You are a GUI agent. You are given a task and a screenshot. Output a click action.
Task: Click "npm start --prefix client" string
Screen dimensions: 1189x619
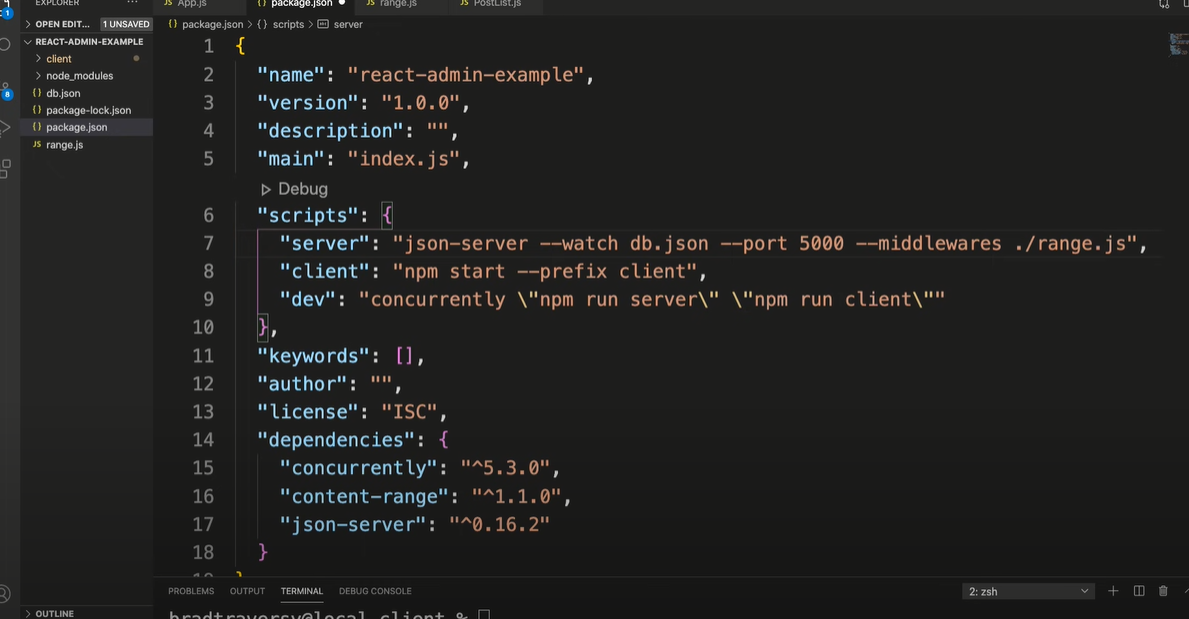tap(544, 272)
